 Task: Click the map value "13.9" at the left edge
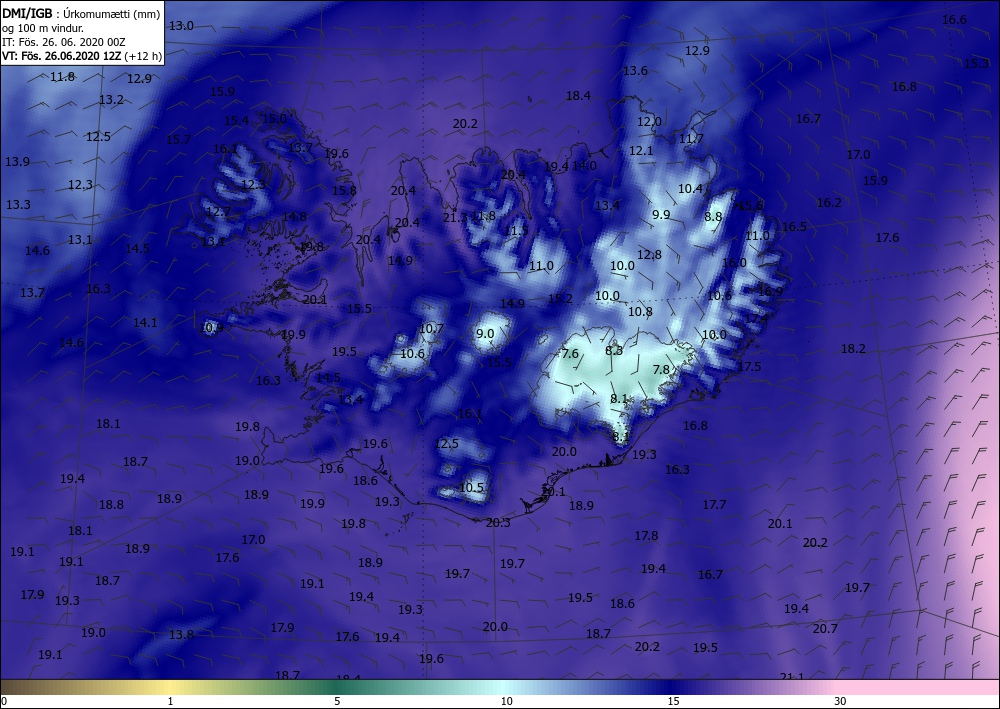click(x=17, y=161)
